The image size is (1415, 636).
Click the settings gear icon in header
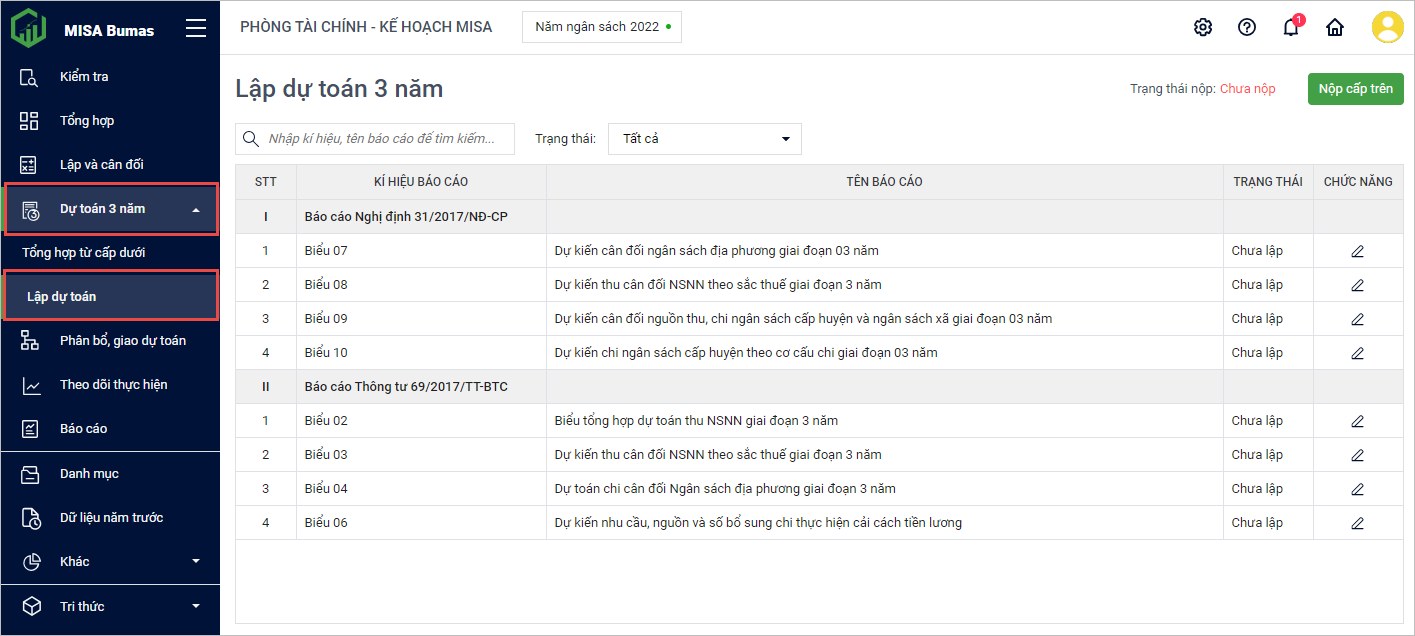coord(1202,27)
